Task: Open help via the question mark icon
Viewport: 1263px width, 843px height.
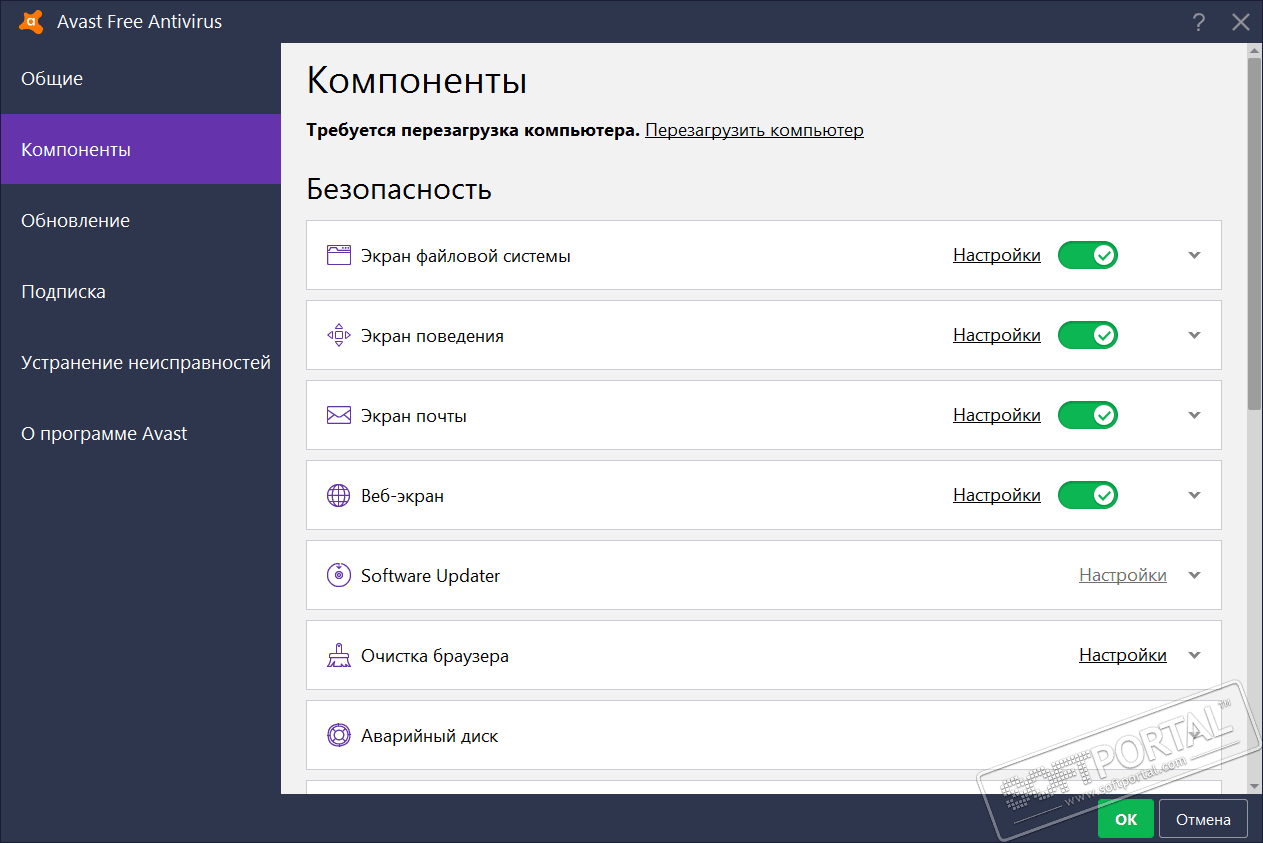Action: tap(1199, 22)
